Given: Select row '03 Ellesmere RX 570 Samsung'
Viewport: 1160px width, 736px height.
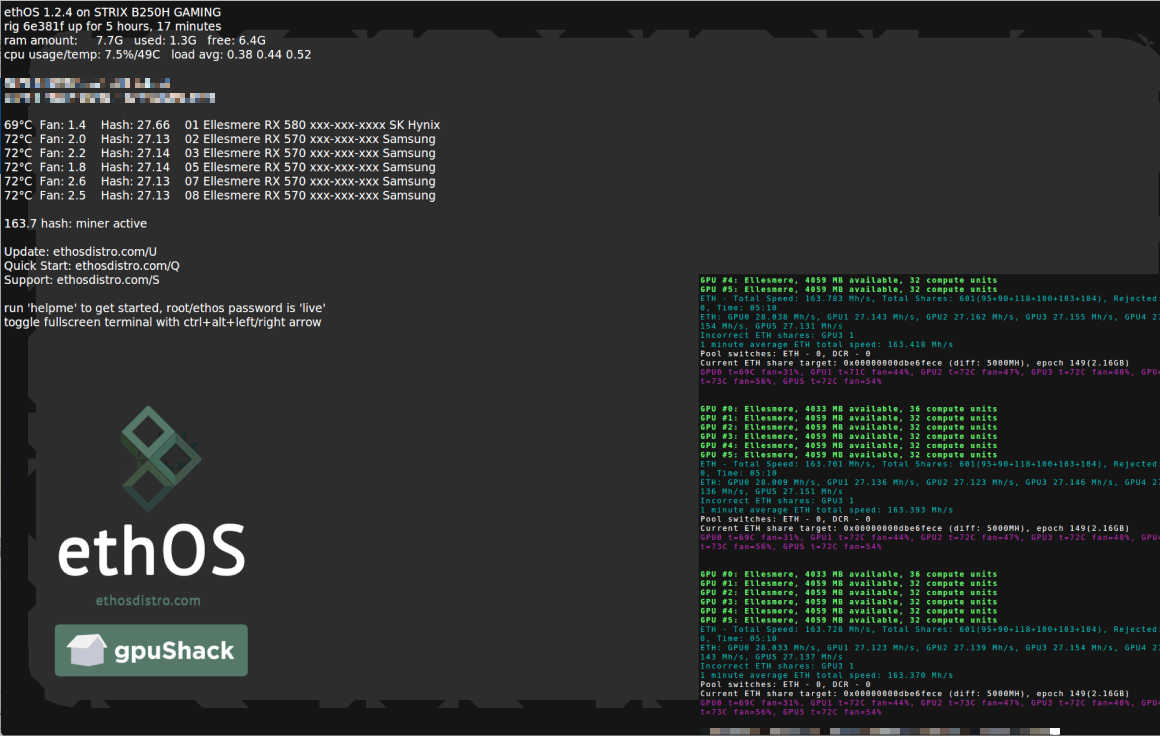Looking at the screenshot, I should tap(220, 153).
